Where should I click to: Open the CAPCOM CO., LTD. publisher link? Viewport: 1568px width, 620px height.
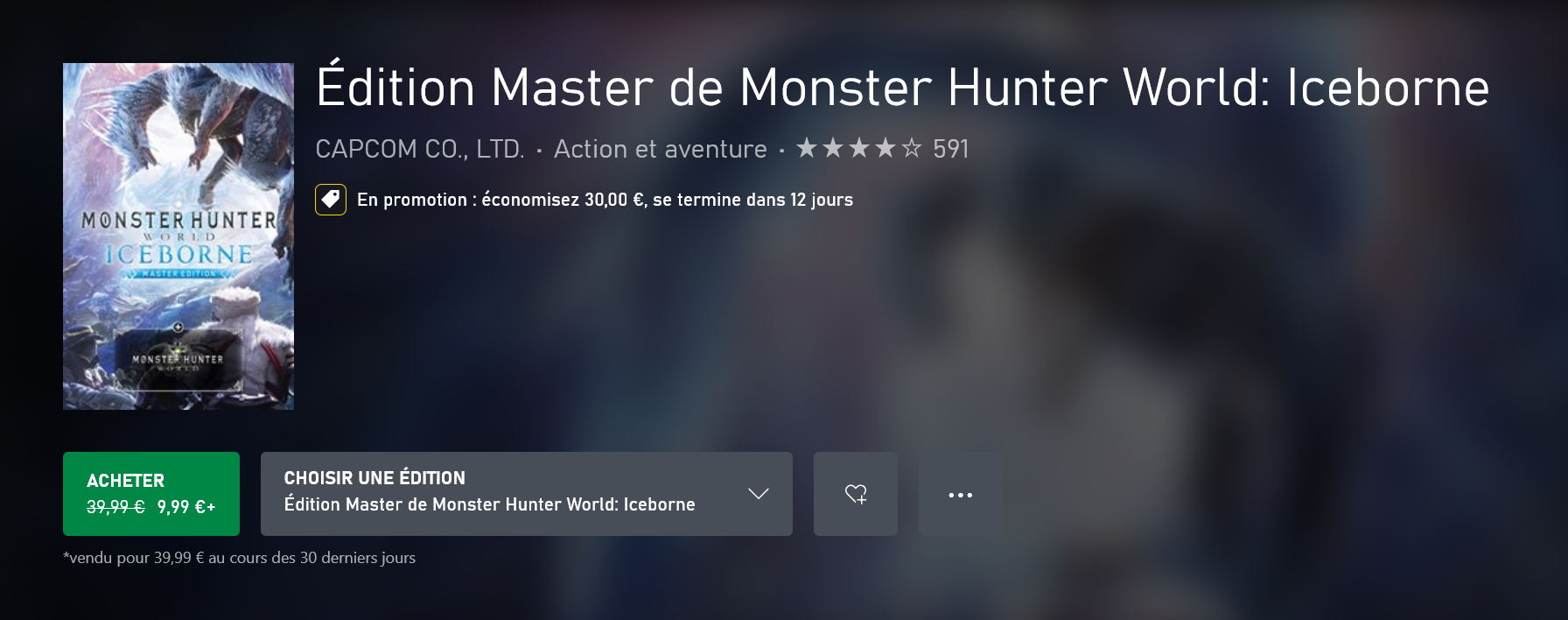point(420,149)
